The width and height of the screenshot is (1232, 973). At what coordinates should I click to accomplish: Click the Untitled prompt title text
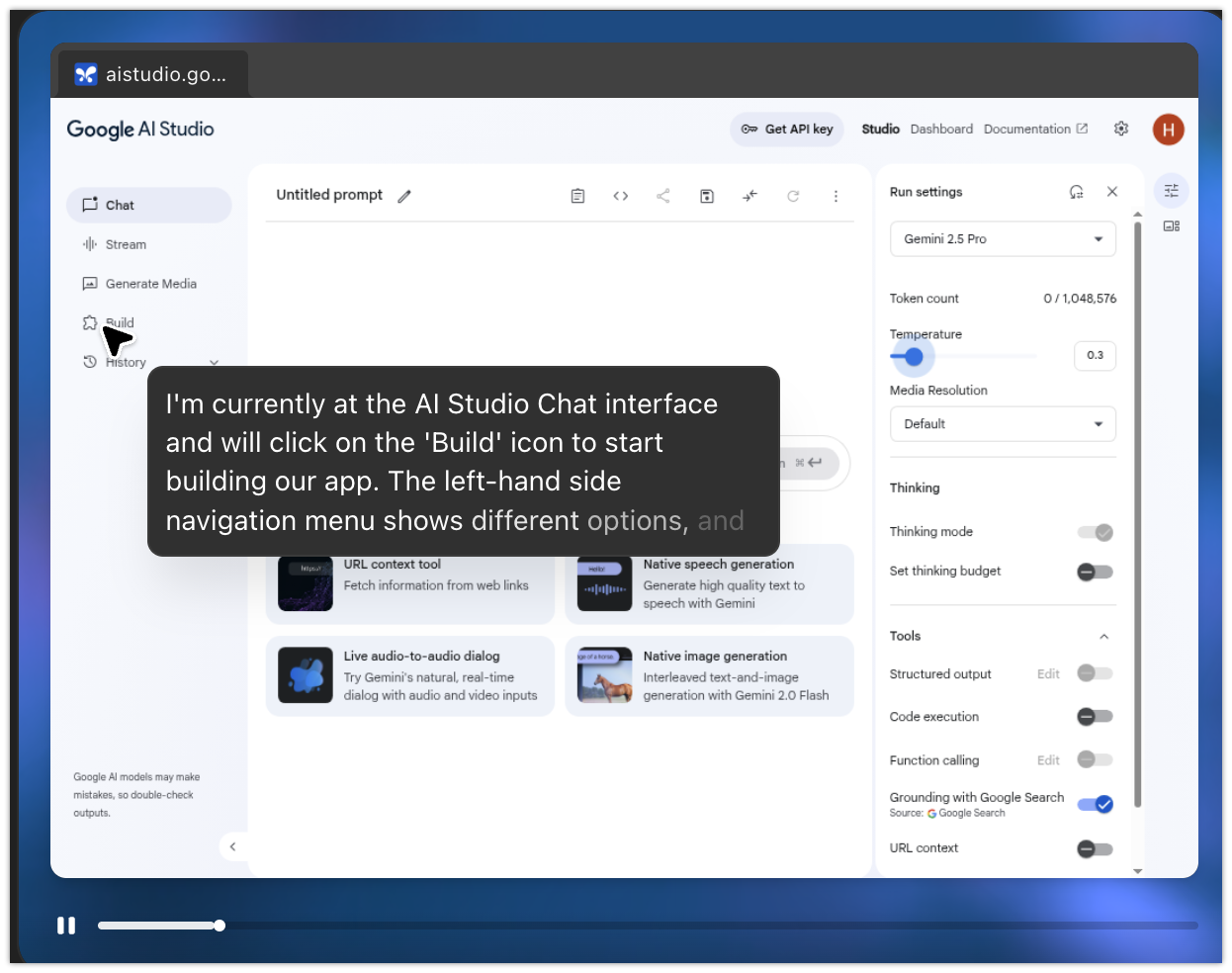coord(329,195)
